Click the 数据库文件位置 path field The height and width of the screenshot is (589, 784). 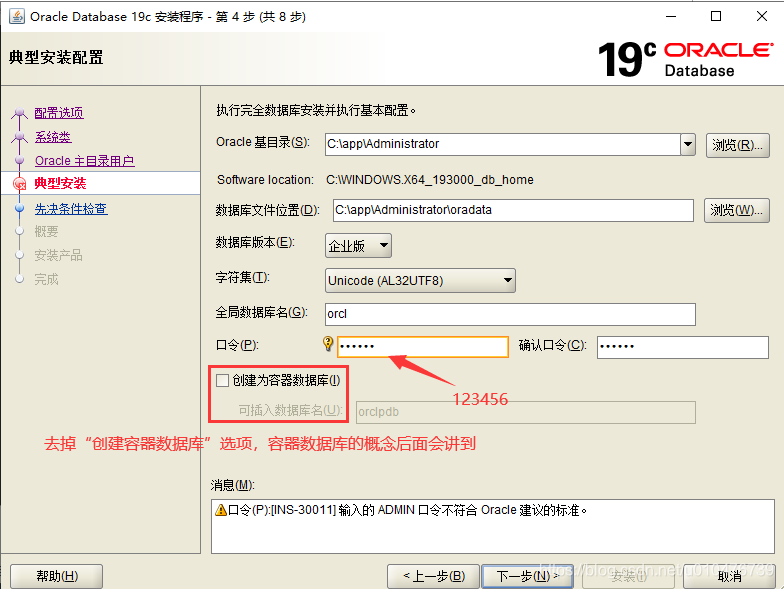(x=514, y=210)
